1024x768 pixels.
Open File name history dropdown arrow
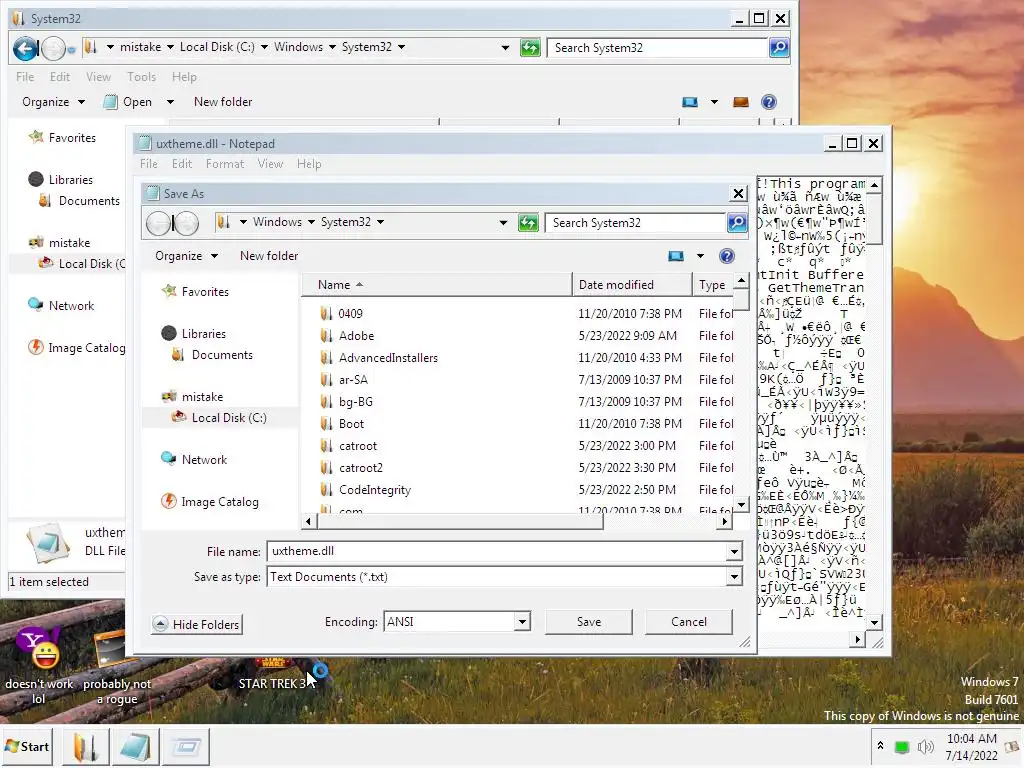734,552
